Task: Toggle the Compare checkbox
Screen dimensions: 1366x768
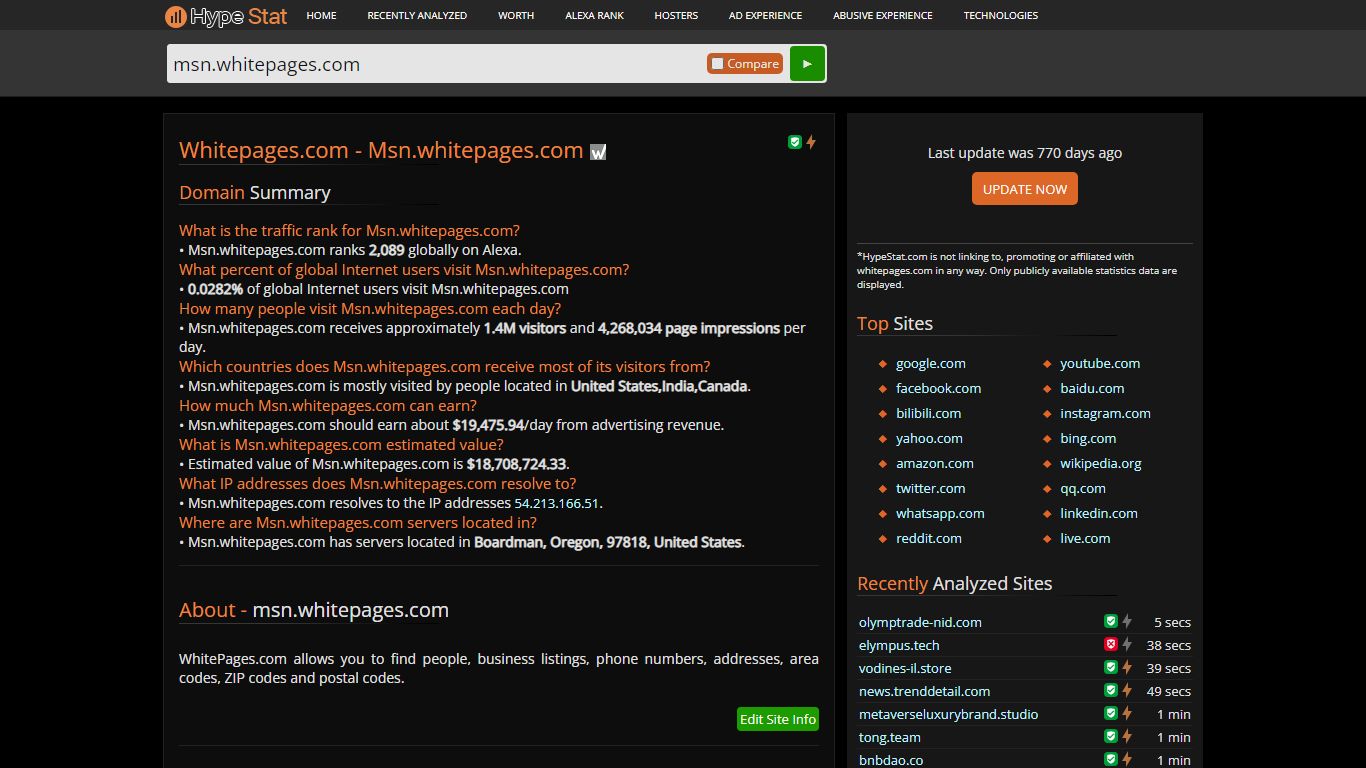Action: 717,64
